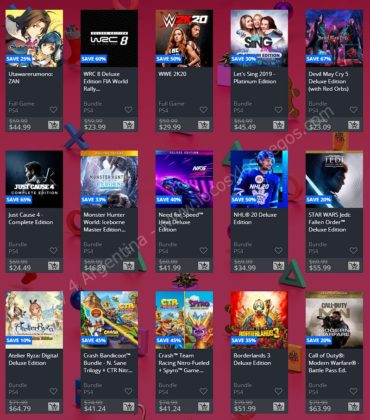Open the Crash Team Racing + Spyro title link
This screenshot has height=420, width=370.
184,363
